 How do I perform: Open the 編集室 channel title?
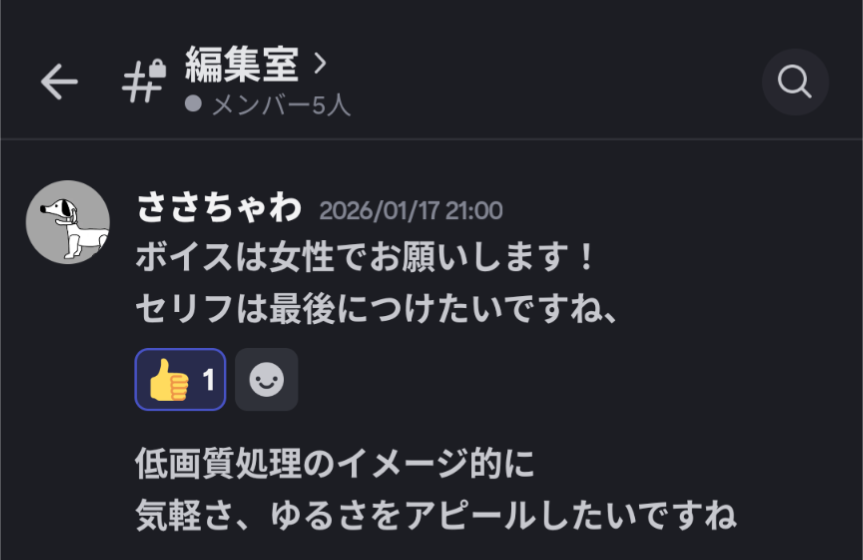(x=242, y=64)
